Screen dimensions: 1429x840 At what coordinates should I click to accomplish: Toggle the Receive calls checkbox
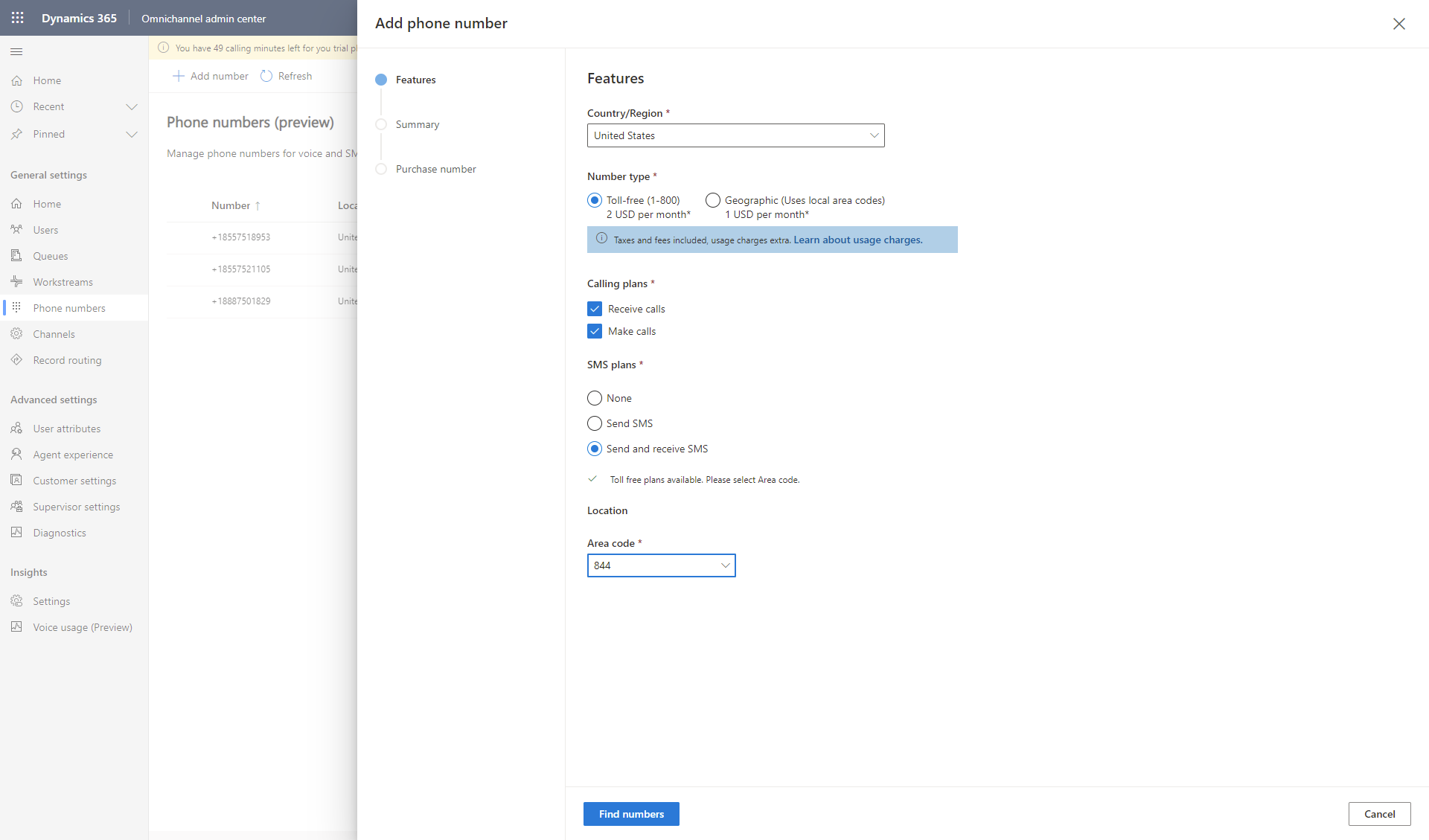(x=594, y=308)
